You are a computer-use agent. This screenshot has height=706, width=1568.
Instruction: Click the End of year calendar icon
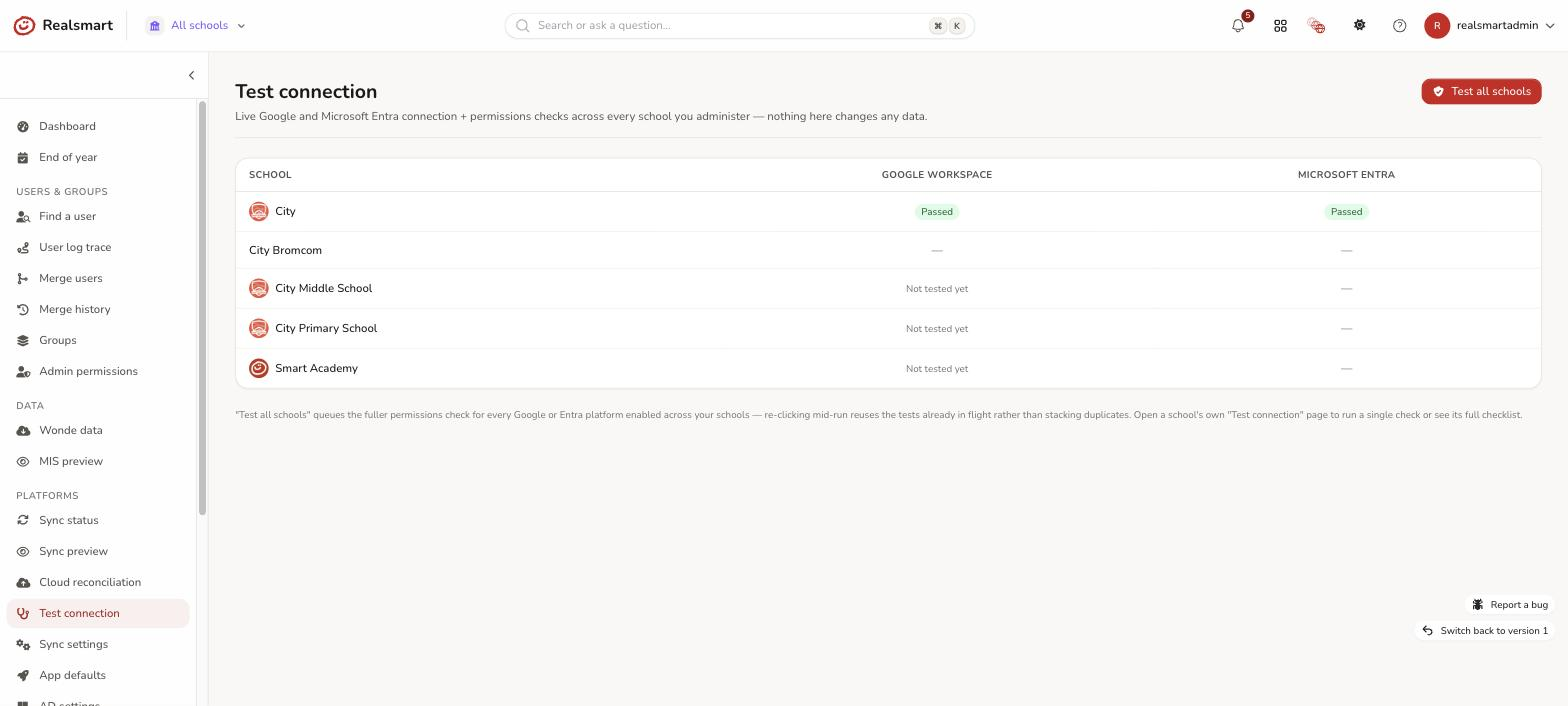pos(23,157)
